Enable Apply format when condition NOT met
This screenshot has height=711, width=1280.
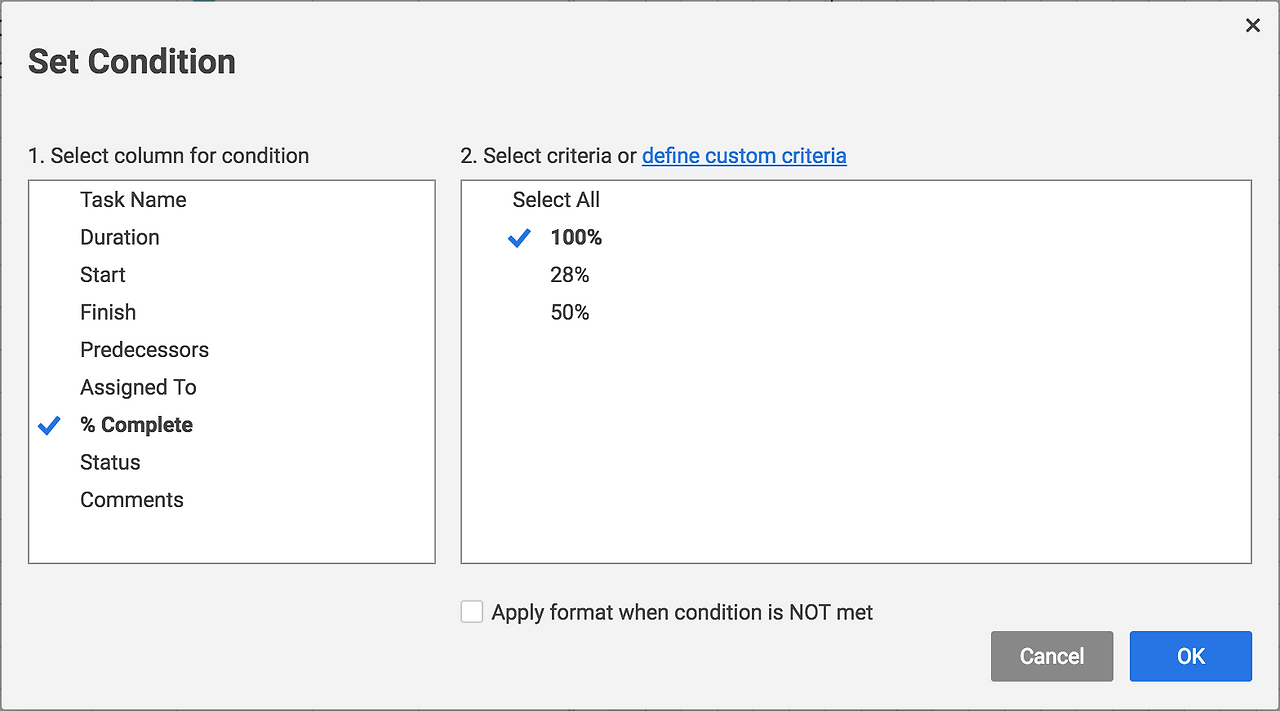[x=472, y=612]
